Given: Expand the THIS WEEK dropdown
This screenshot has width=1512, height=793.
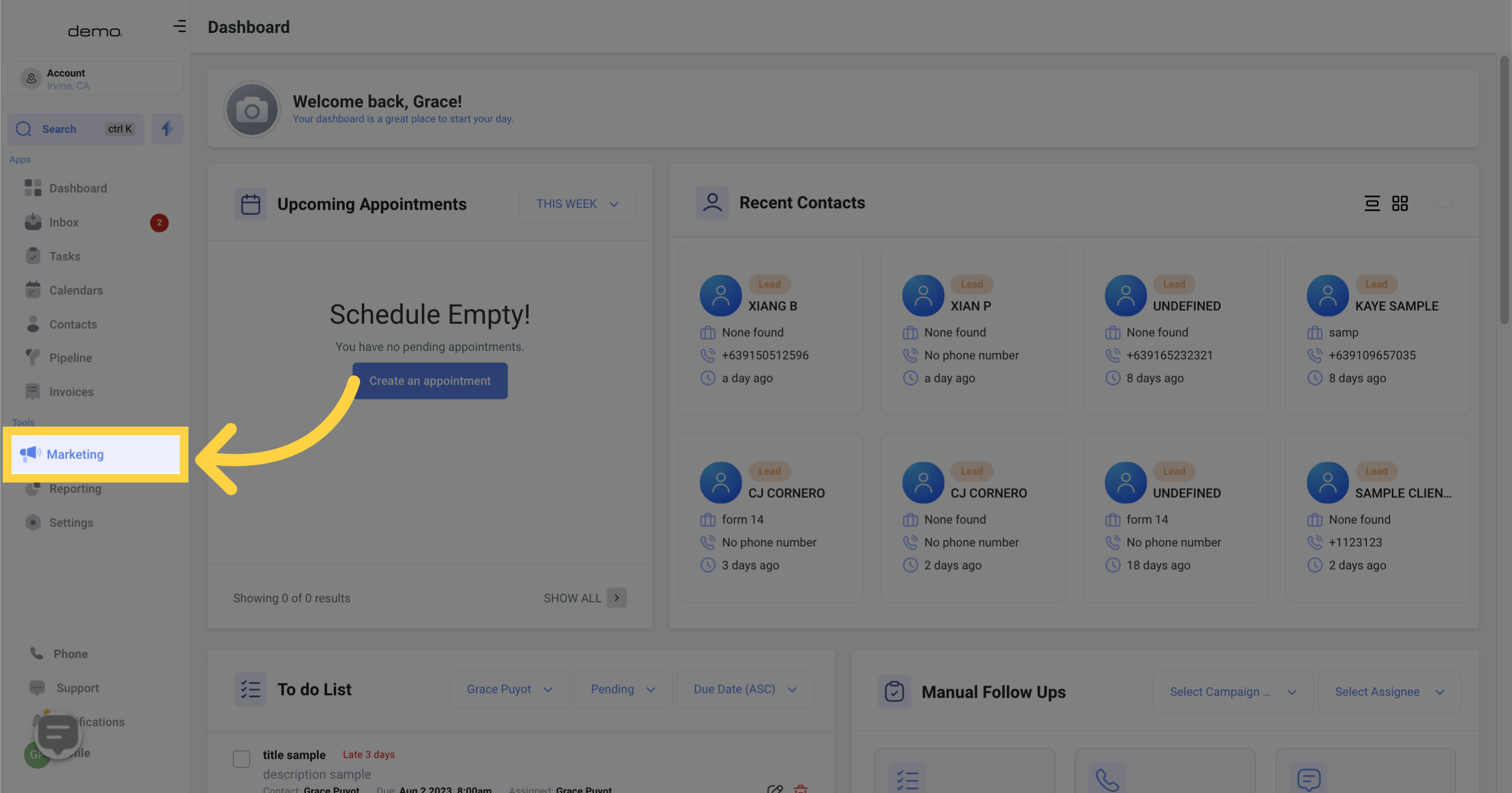Looking at the screenshot, I should pos(577,204).
